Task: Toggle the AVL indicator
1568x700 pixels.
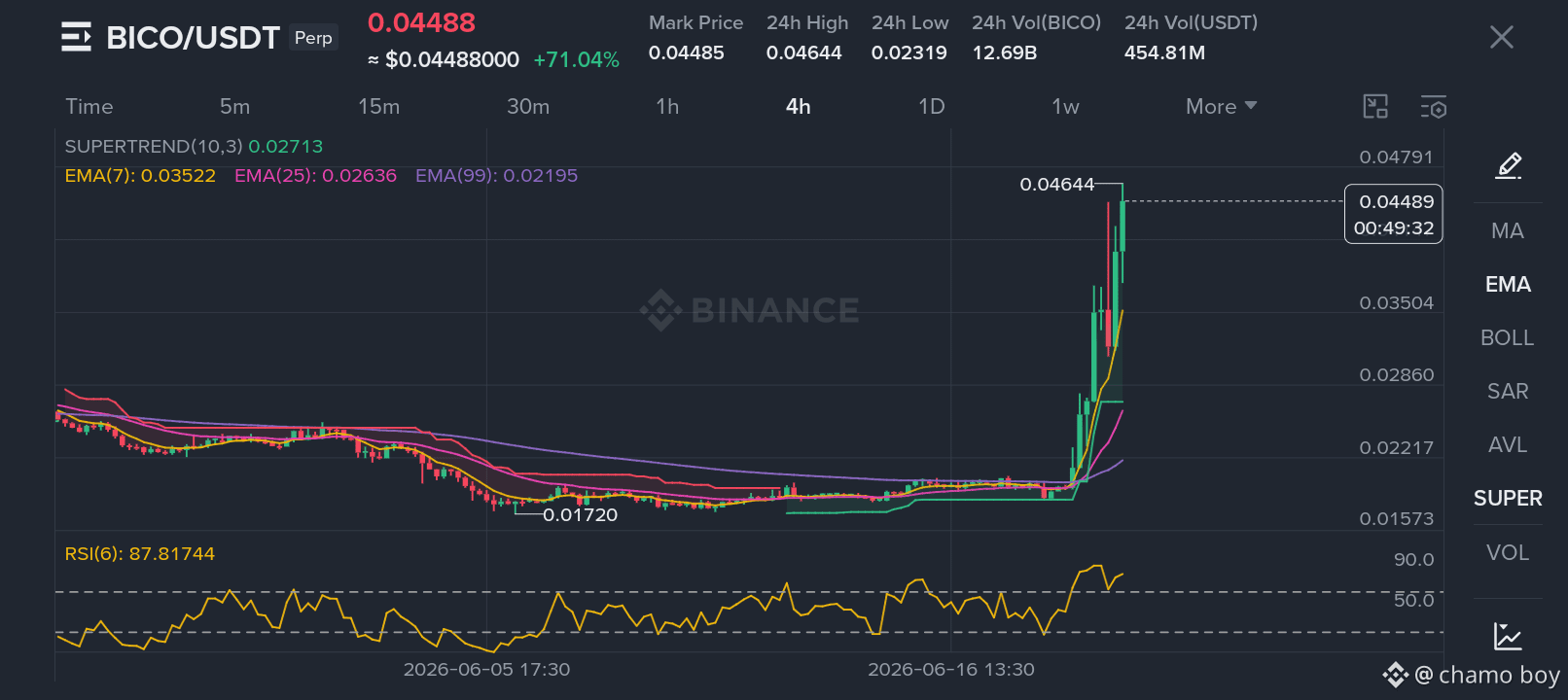Action: (1508, 444)
